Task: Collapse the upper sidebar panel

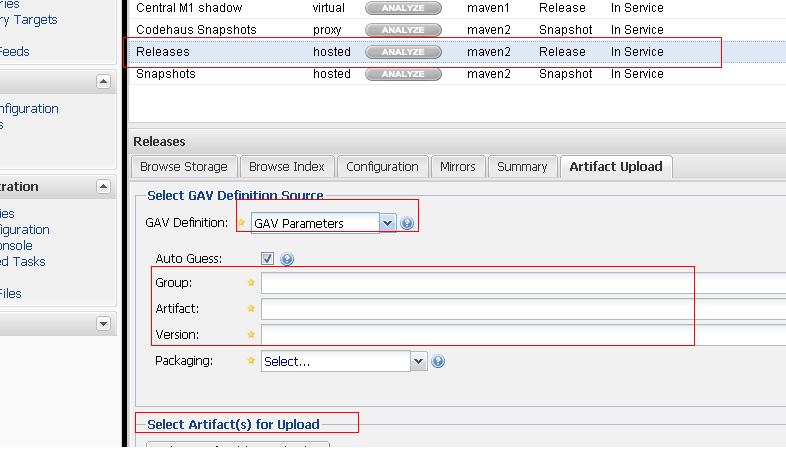Action: (103, 82)
